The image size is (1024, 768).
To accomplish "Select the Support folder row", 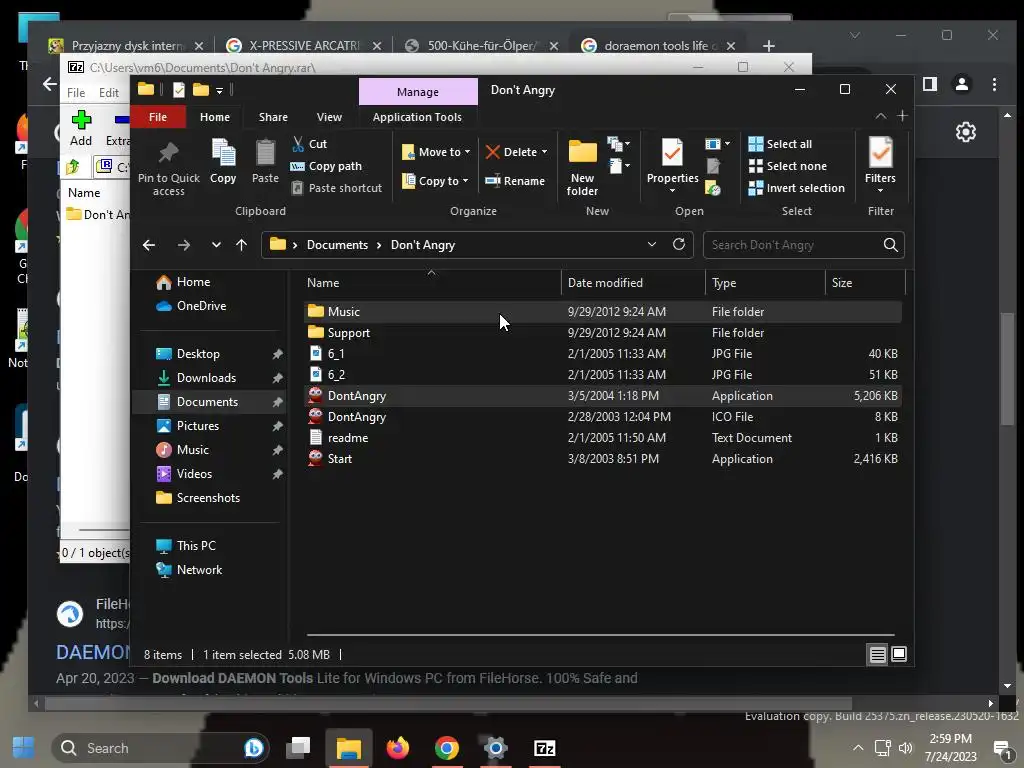I will tap(602, 332).
